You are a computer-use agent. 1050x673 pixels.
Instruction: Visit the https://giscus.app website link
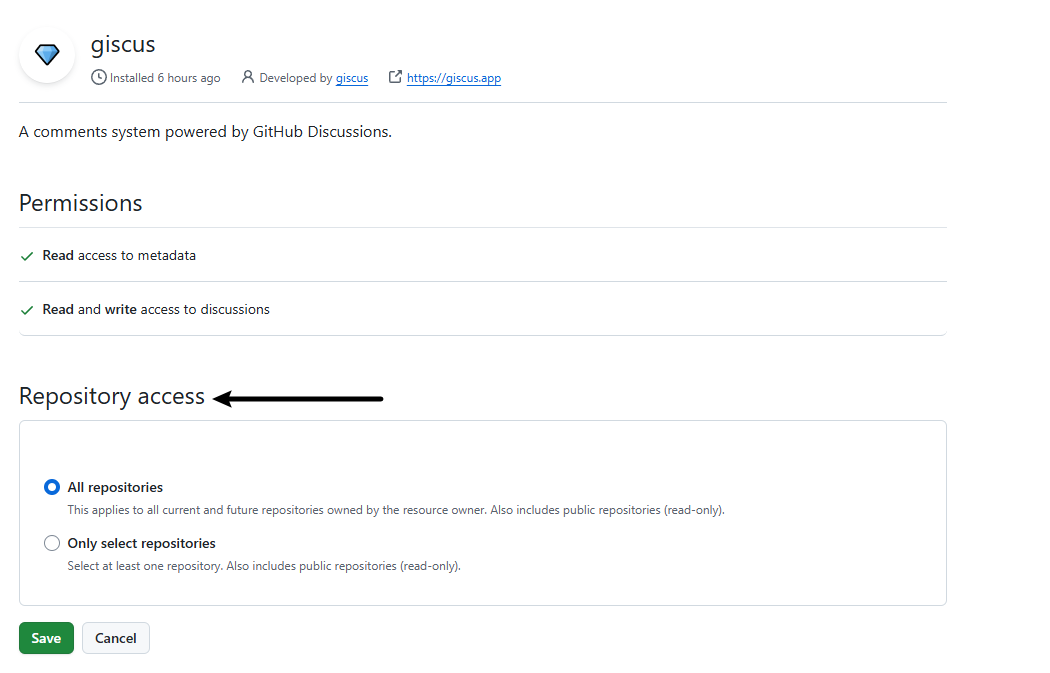(x=453, y=78)
